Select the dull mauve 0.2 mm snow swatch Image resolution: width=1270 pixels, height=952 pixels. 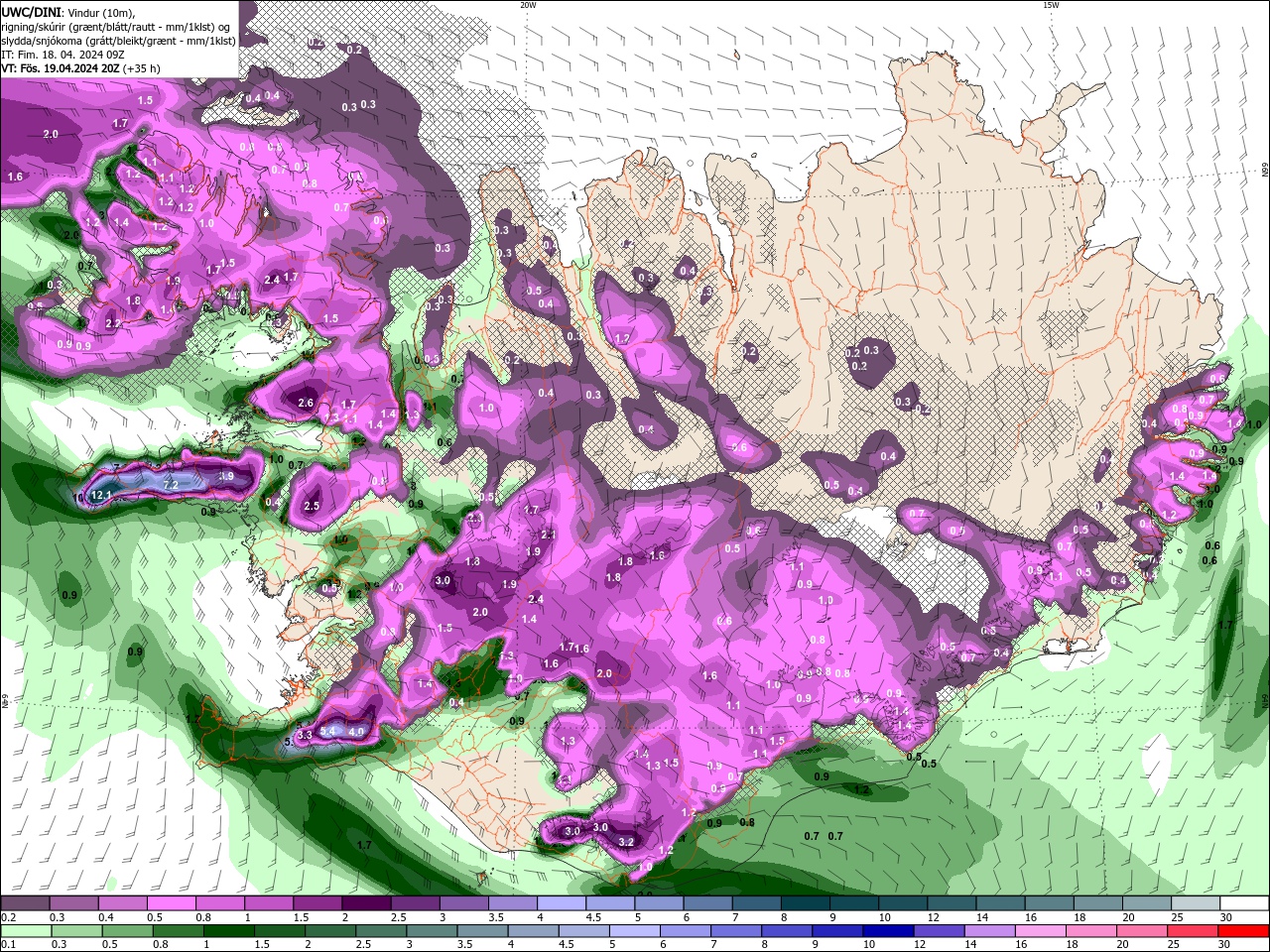click(x=25, y=903)
